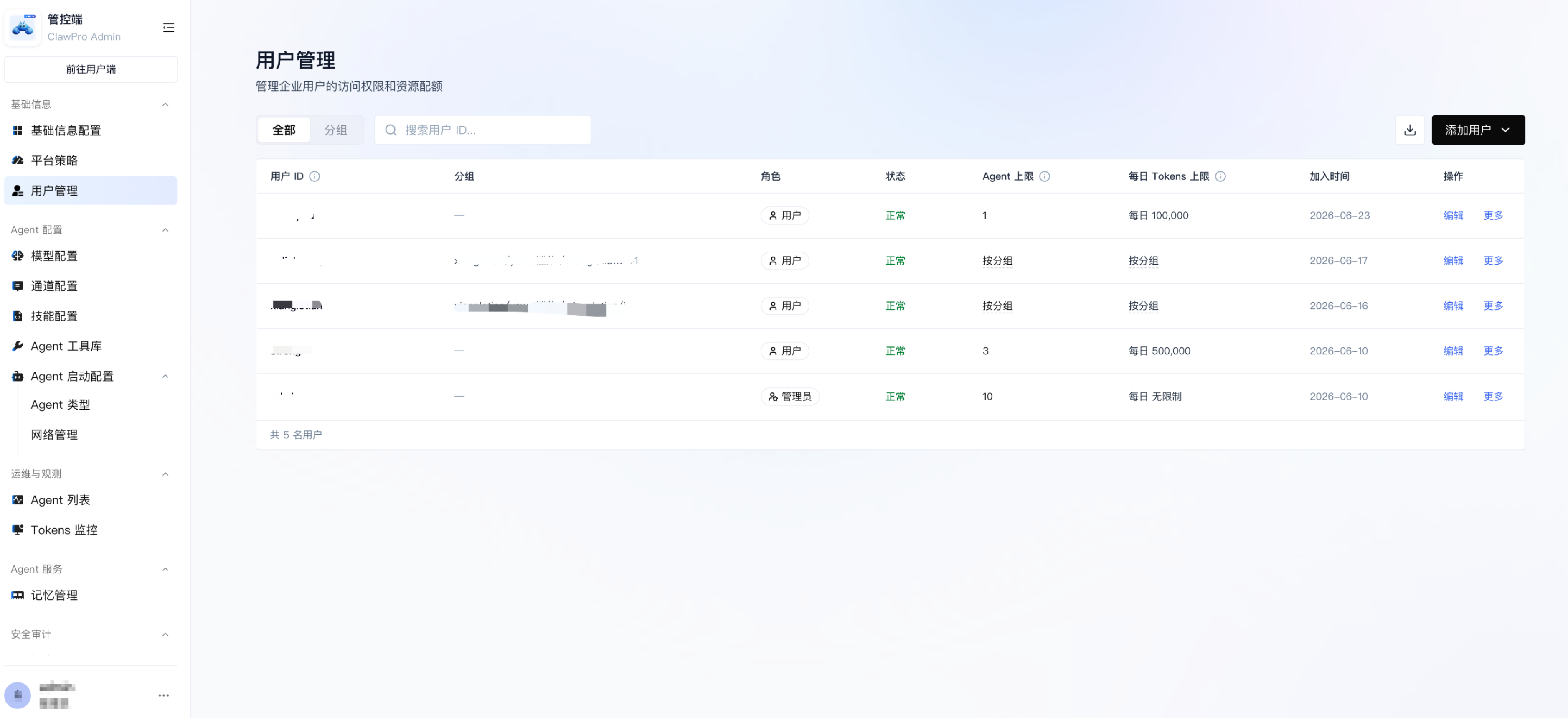Screen dimensions: 1568x718
Task: Open 更多 for the 2026-06-17 row
Action: 1493,261
